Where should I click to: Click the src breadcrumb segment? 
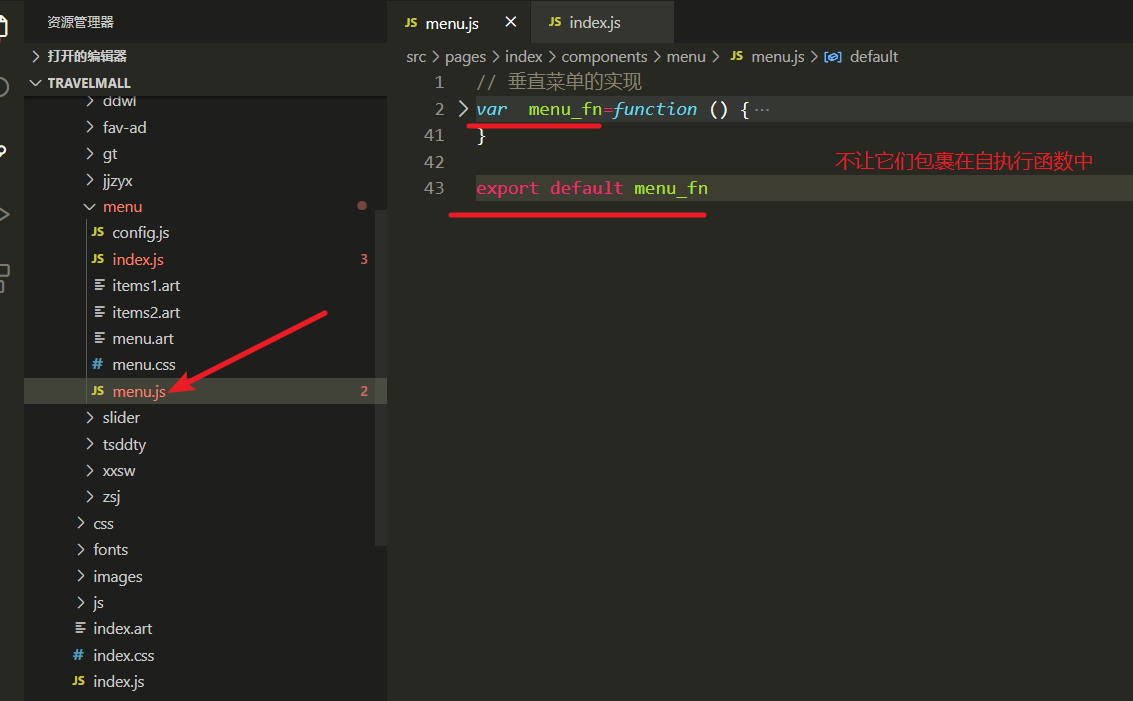coord(416,56)
